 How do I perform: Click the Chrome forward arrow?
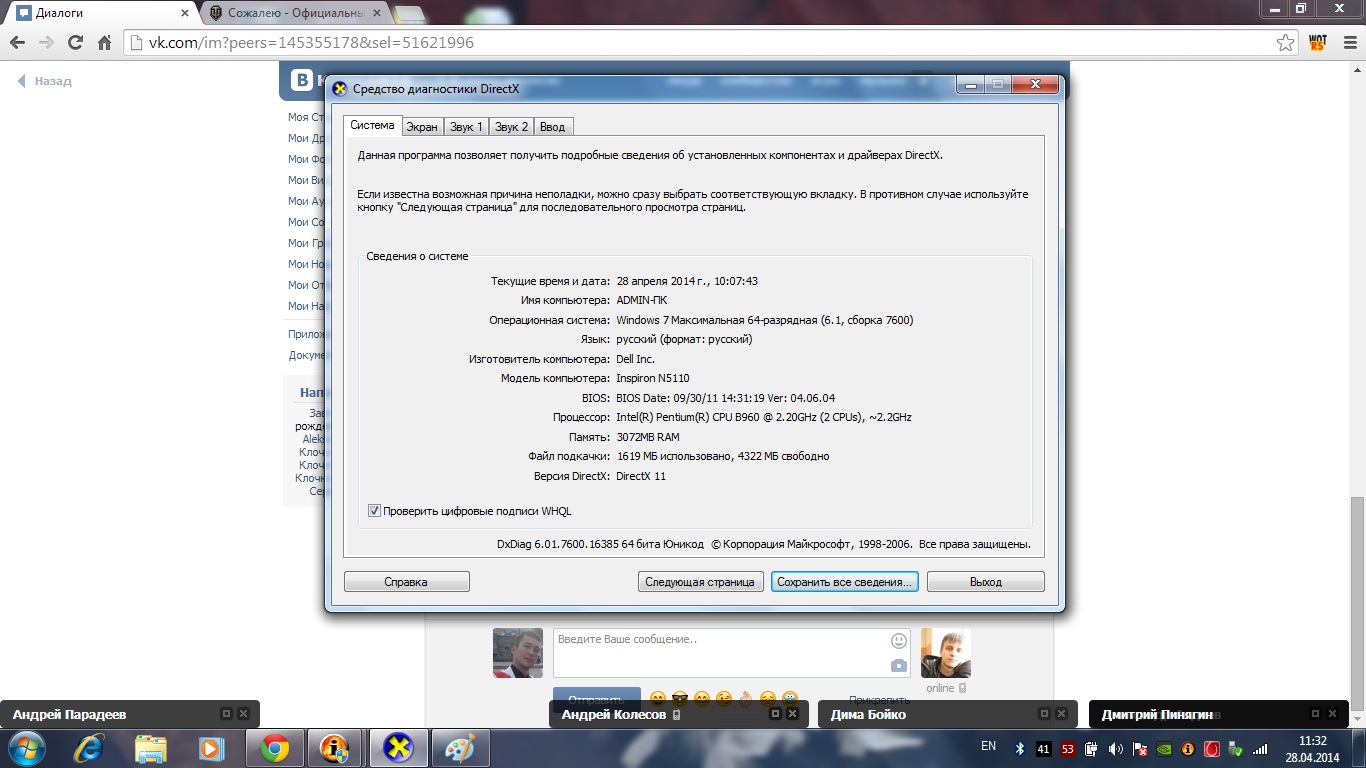tap(46, 43)
